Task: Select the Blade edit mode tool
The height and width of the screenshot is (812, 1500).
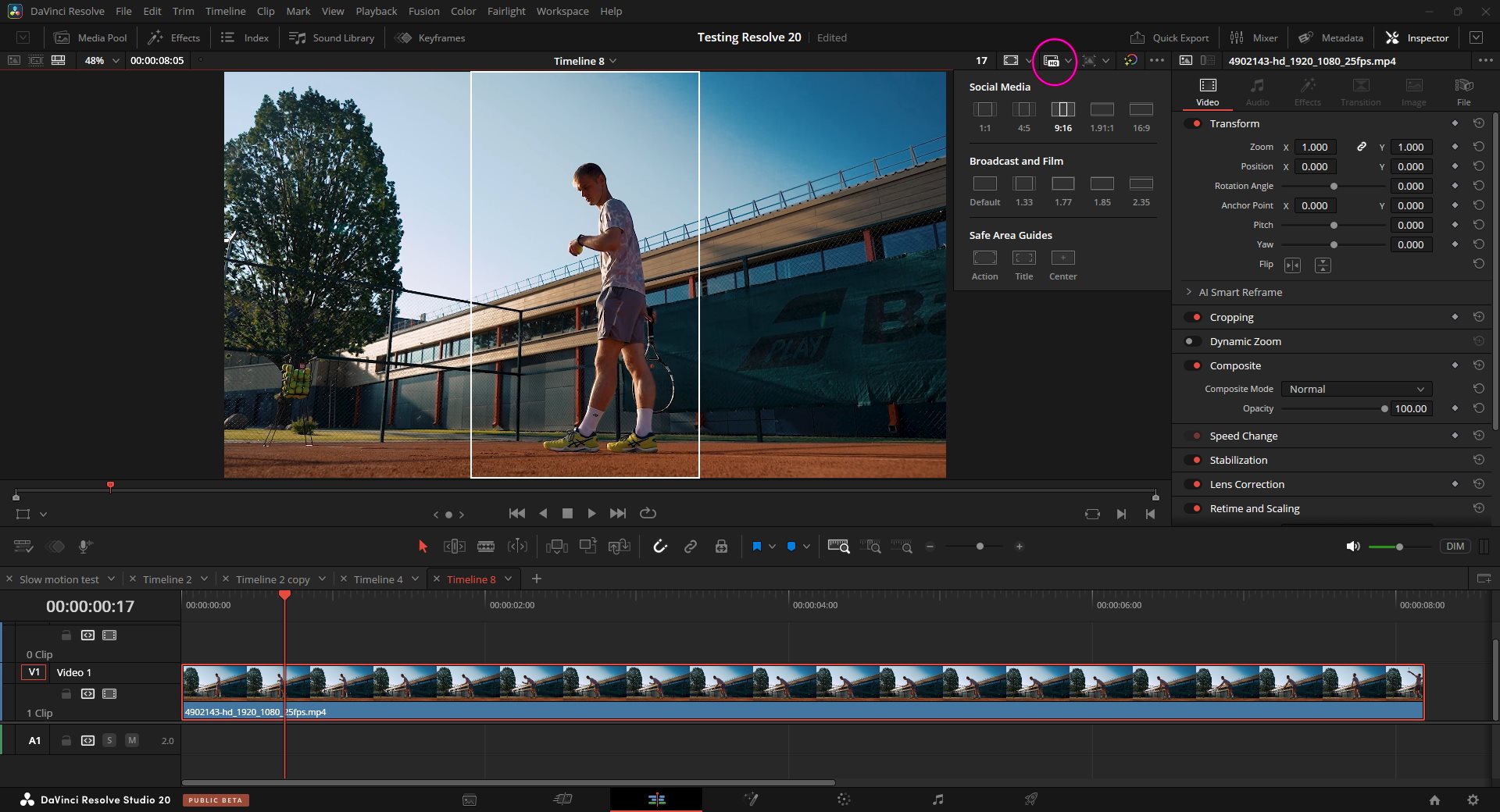Action: coord(486,547)
